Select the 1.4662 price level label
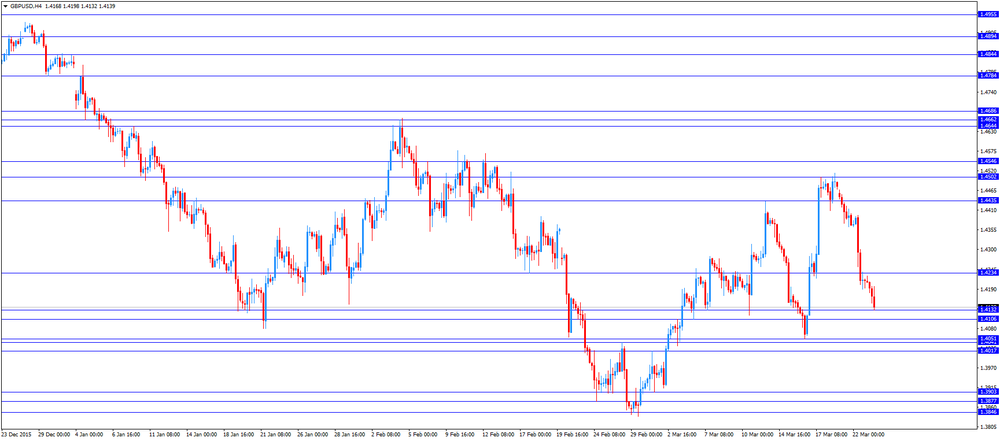The width and height of the screenshot is (1000, 441). click(987, 119)
